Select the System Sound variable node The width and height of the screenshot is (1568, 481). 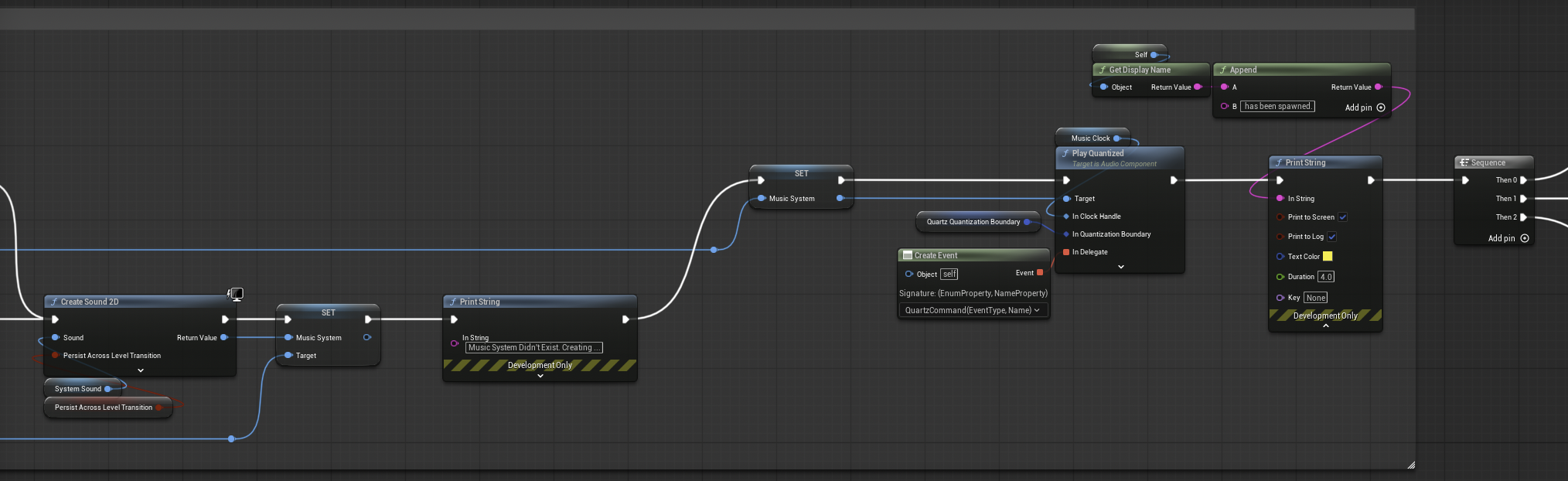pyautogui.click(x=84, y=389)
